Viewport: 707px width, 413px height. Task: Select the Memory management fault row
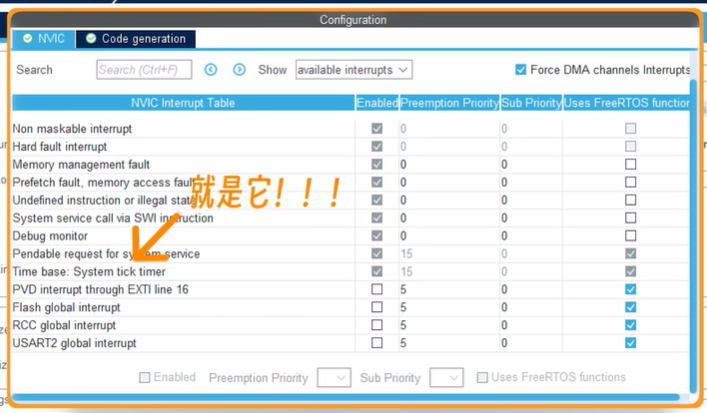351,164
